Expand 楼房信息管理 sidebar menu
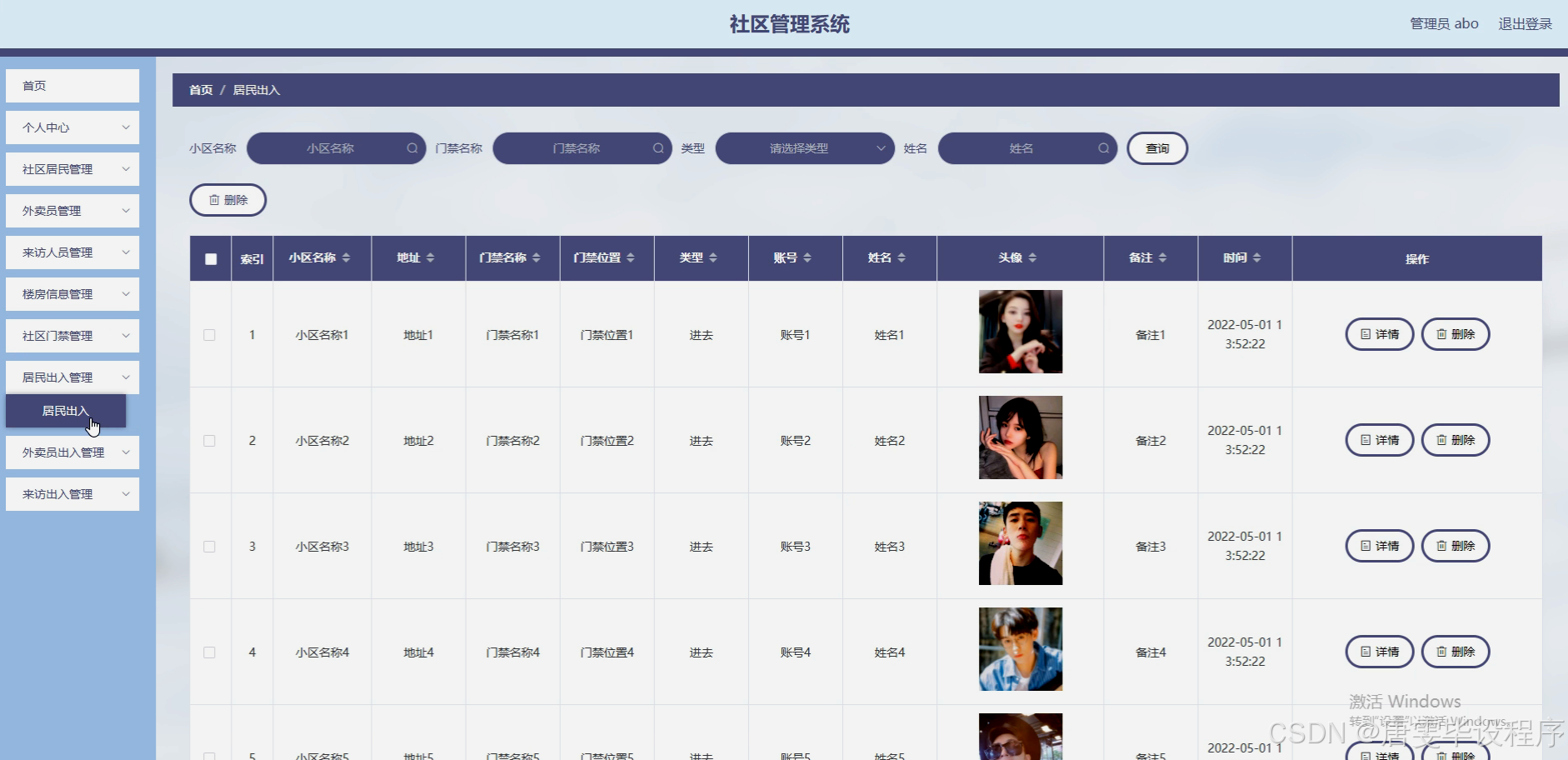The height and width of the screenshot is (760, 1568). pos(72,294)
